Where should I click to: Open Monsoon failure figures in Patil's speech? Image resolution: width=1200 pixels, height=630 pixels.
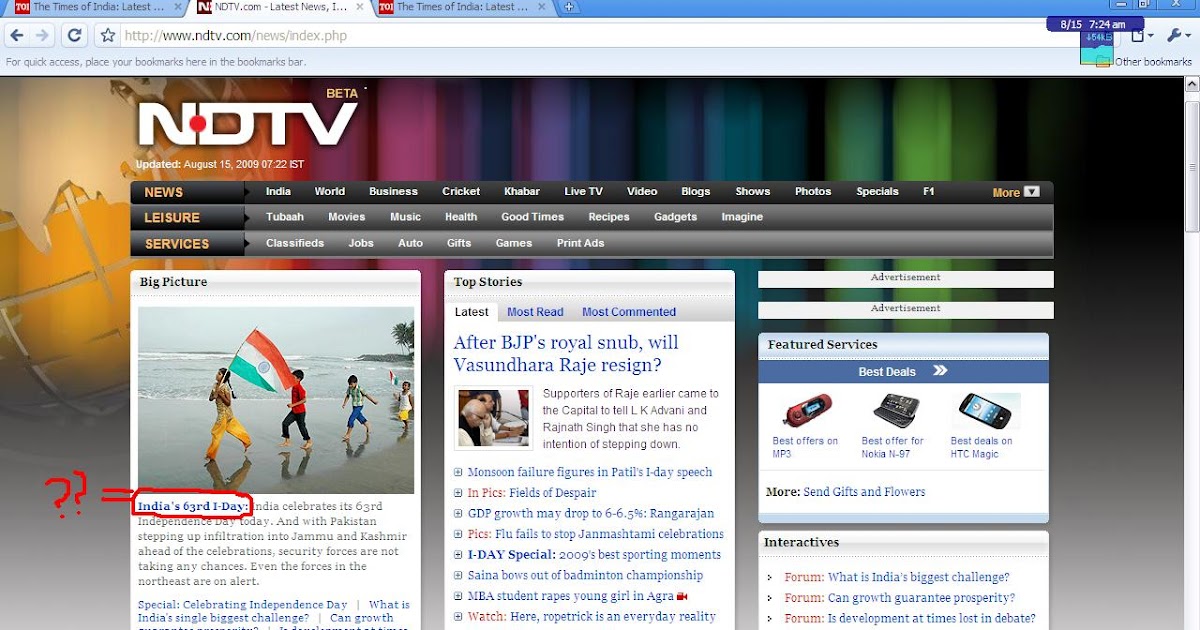pyautogui.click(x=590, y=472)
